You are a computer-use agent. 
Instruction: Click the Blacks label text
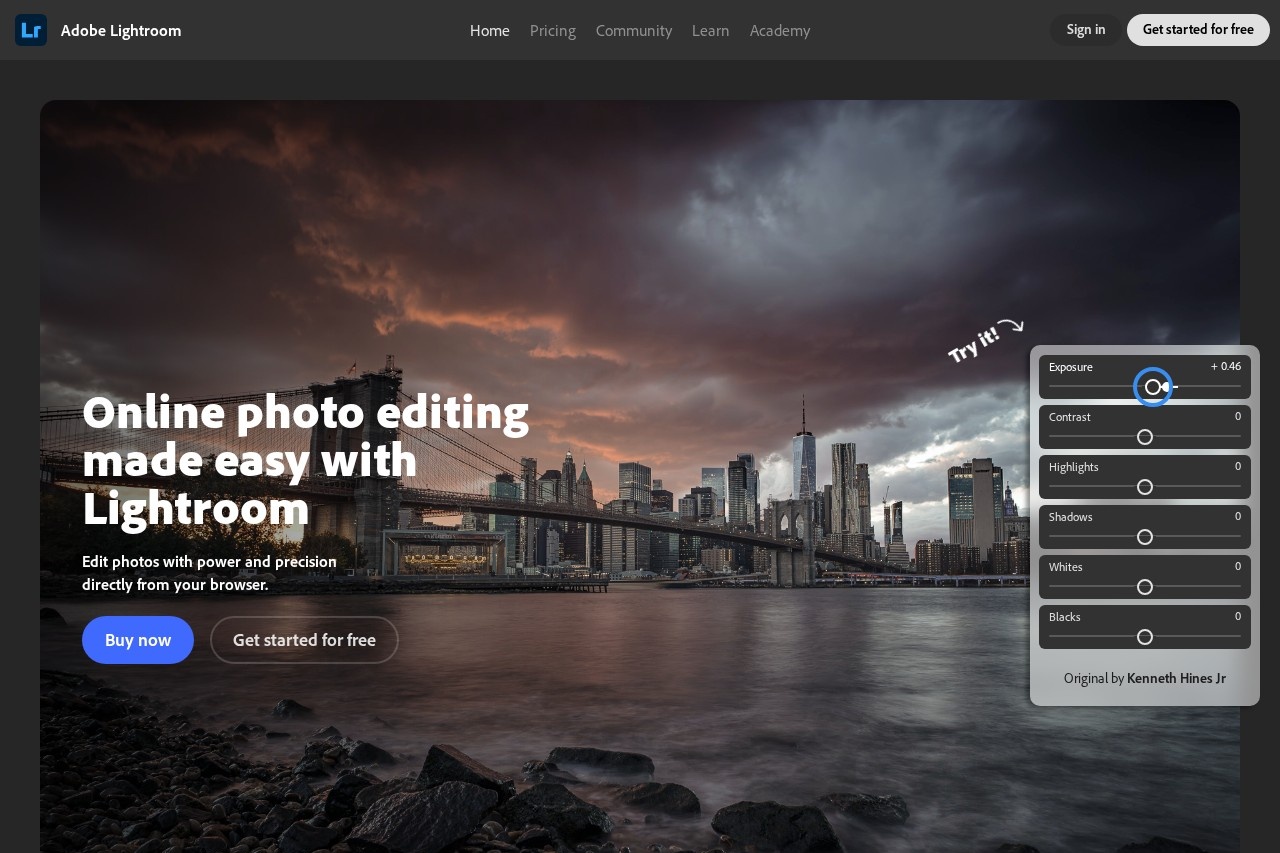pyautogui.click(x=1065, y=617)
